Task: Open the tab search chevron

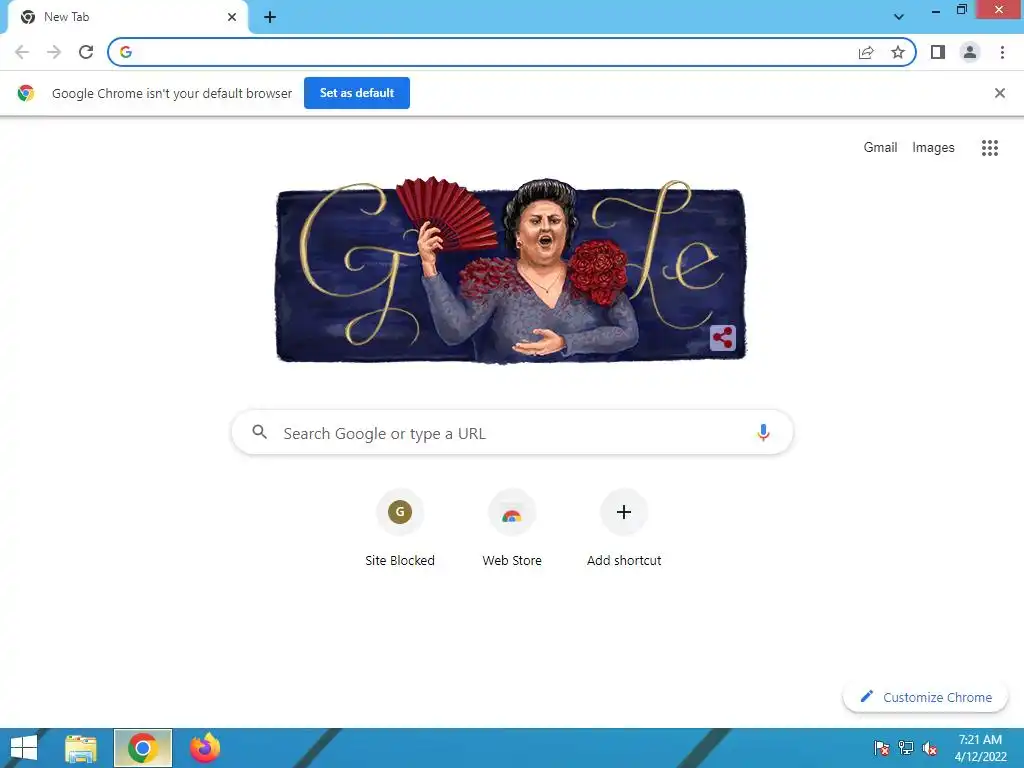Action: click(x=899, y=17)
